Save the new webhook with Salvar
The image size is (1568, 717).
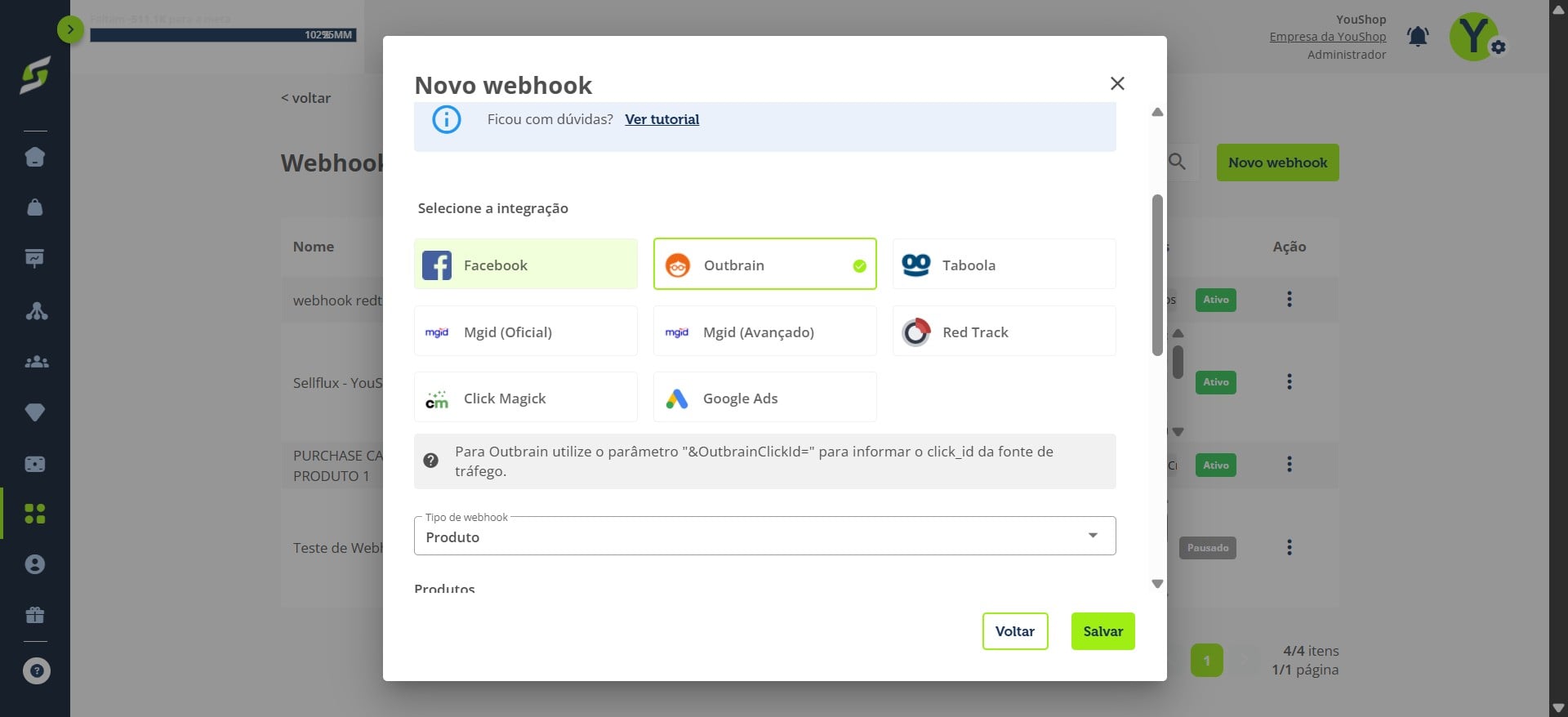pyautogui.click(x=1102, y=631)
